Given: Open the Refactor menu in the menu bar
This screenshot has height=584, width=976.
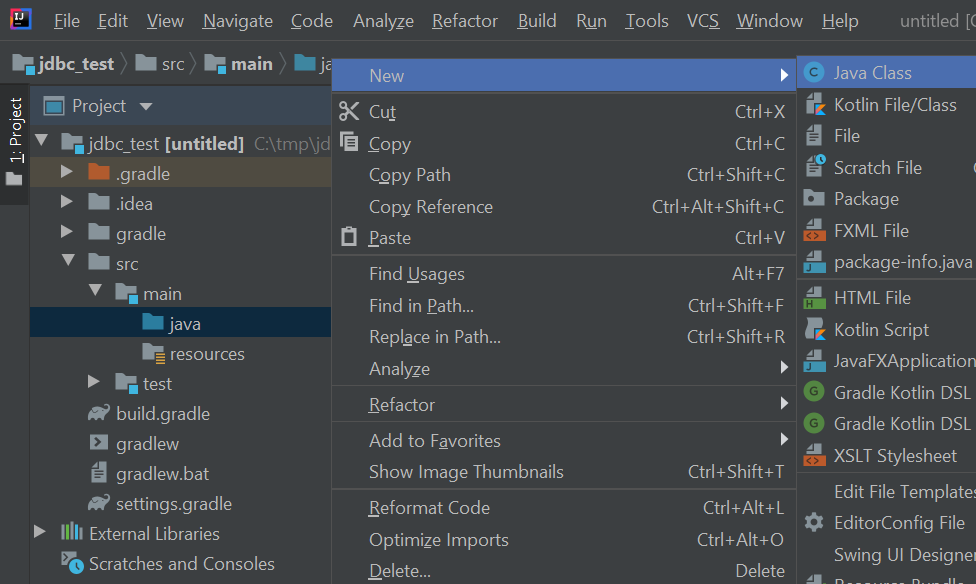Looking at the screenshot, I should pos(465,21).
